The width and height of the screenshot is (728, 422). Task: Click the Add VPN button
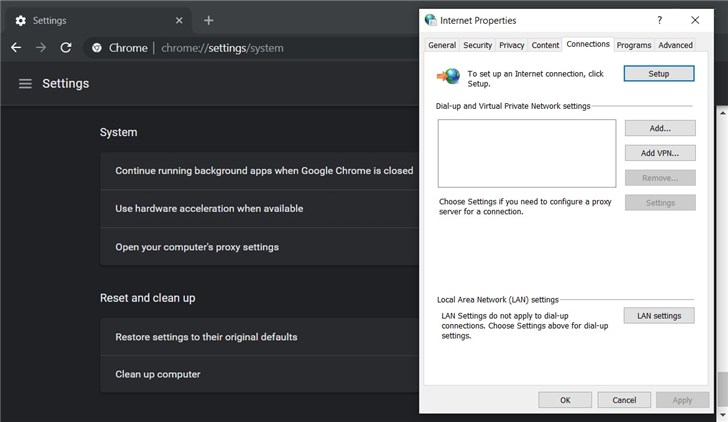pos(659,153)
